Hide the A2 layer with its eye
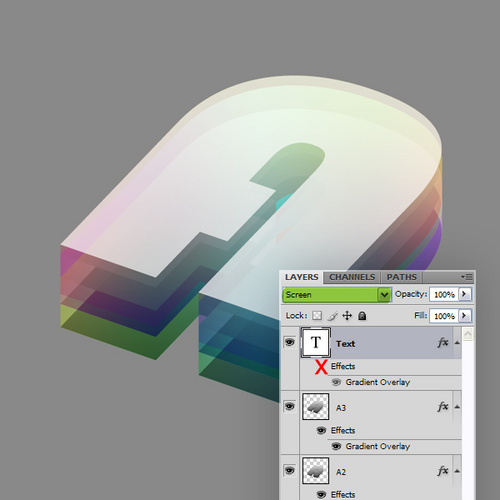Screen dimensions: 500x500 (289, 470)
